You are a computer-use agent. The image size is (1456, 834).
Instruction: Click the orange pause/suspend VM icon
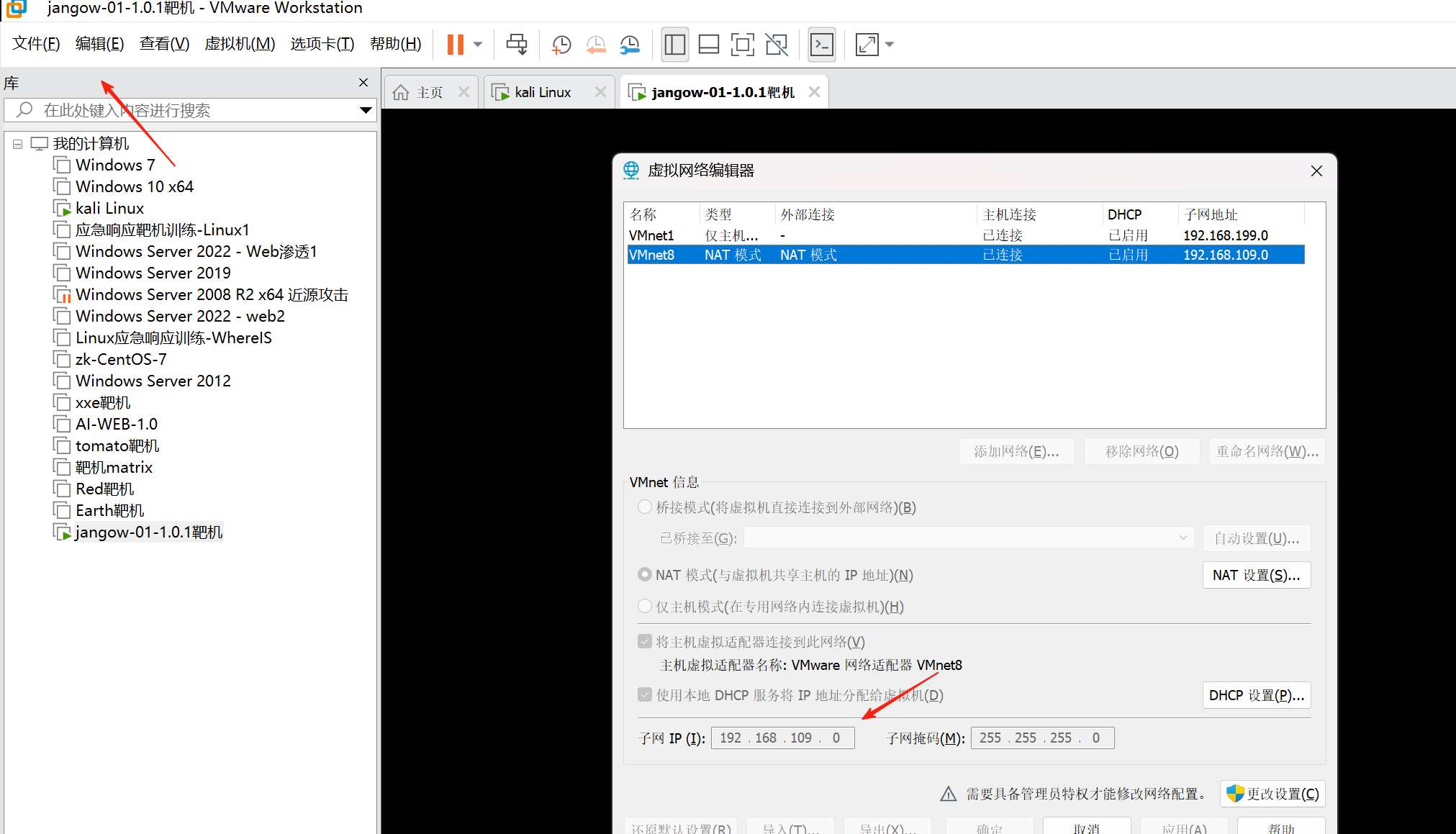pyautogui.click(x=455, y=45)
